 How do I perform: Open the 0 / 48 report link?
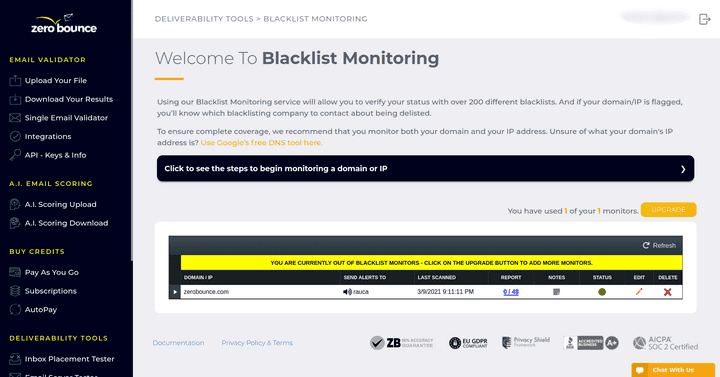tap(511, 292)
